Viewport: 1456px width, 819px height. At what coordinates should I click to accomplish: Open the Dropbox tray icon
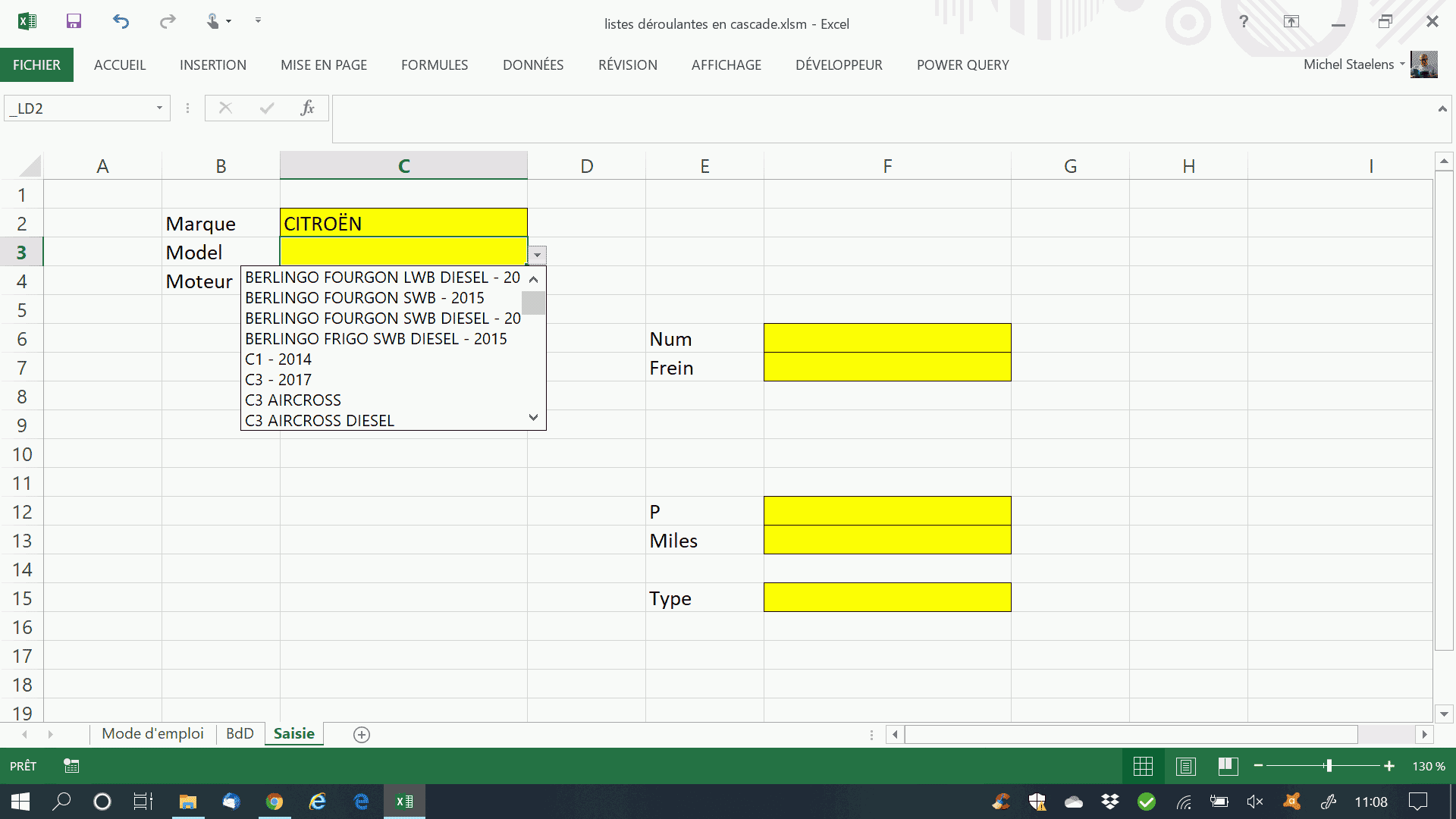click(x=1109, y=802)
